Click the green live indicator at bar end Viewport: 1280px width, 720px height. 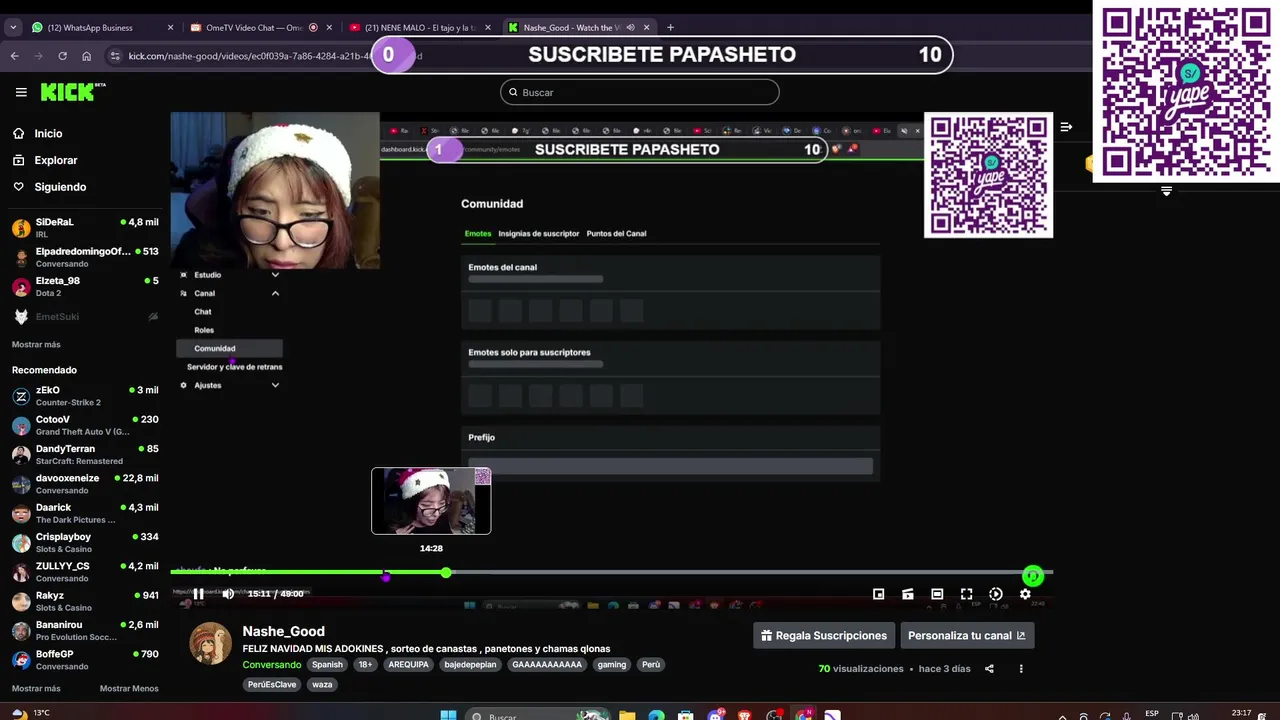[1033, 576]
